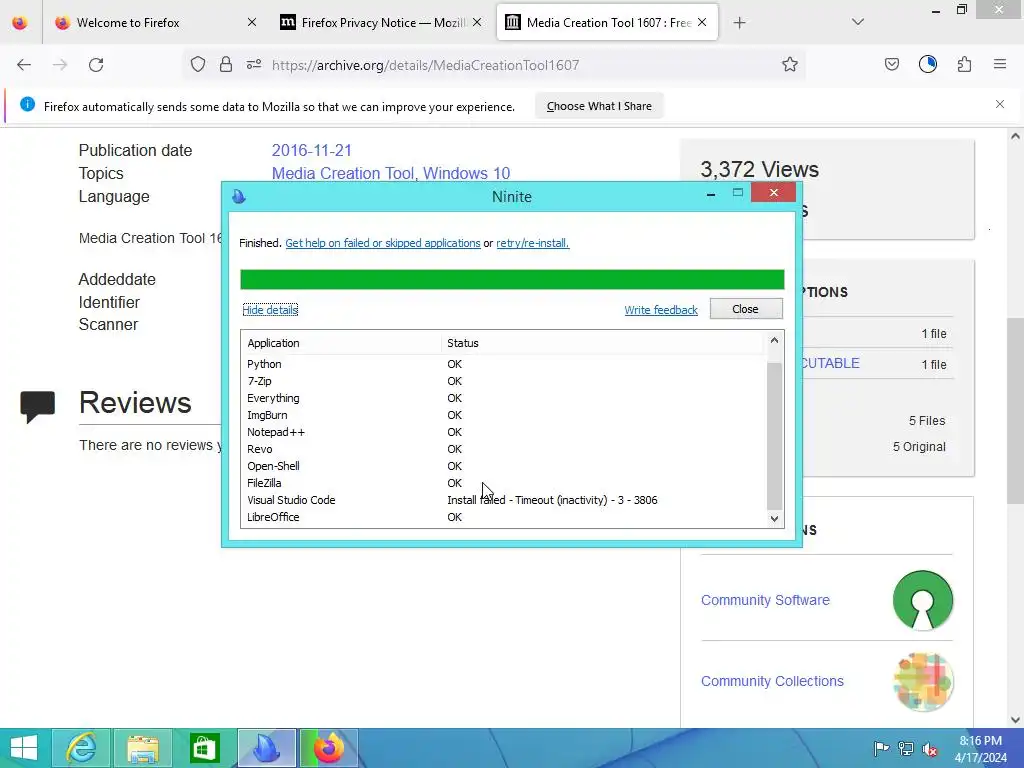Click the Firefox View pinned icon
This screenshot has width=1024, height=768.
pyautogui.click(x=20, y=23)
